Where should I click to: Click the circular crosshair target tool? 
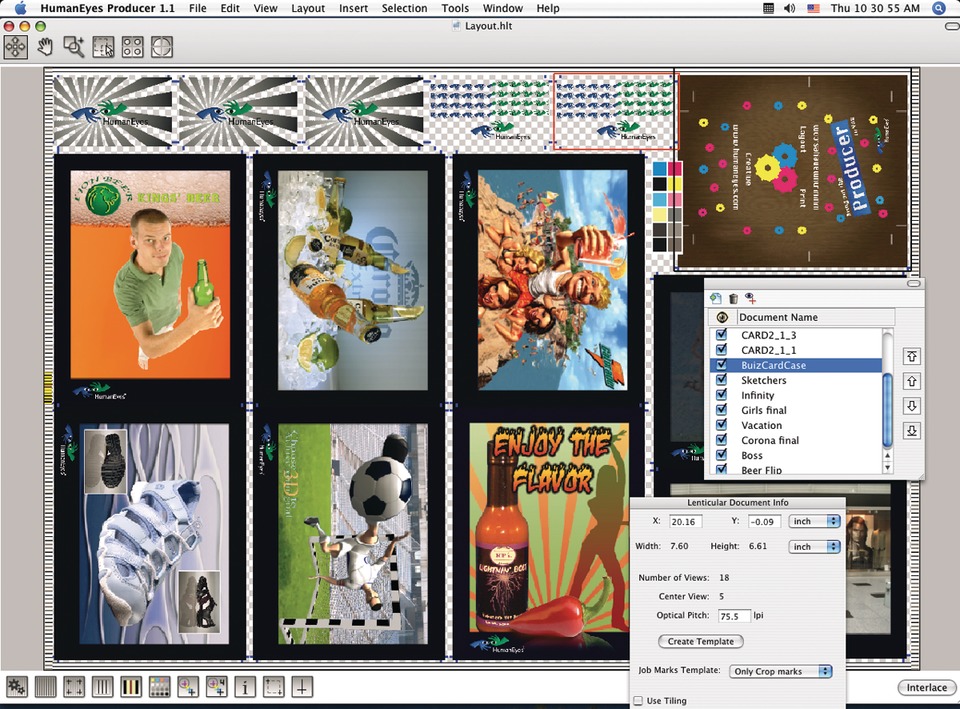162,47
